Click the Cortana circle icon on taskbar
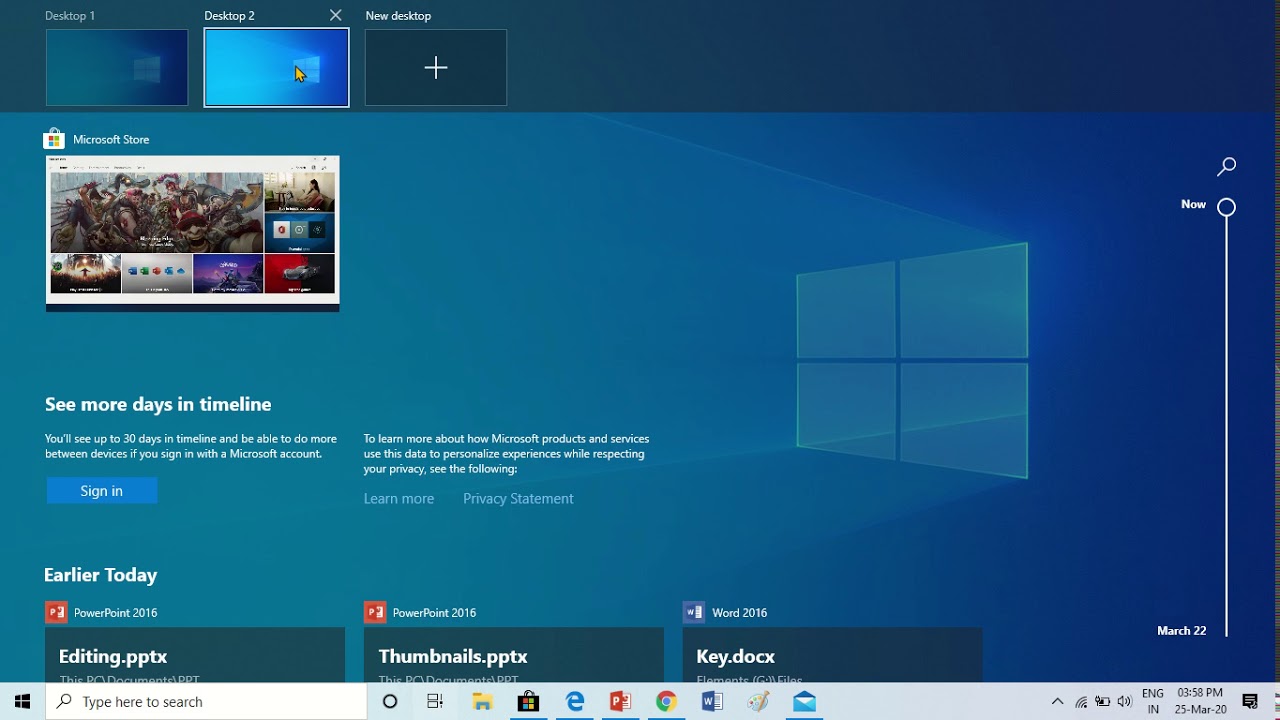1280x720 pixels. pyautogui.click(x=390, y=702)
